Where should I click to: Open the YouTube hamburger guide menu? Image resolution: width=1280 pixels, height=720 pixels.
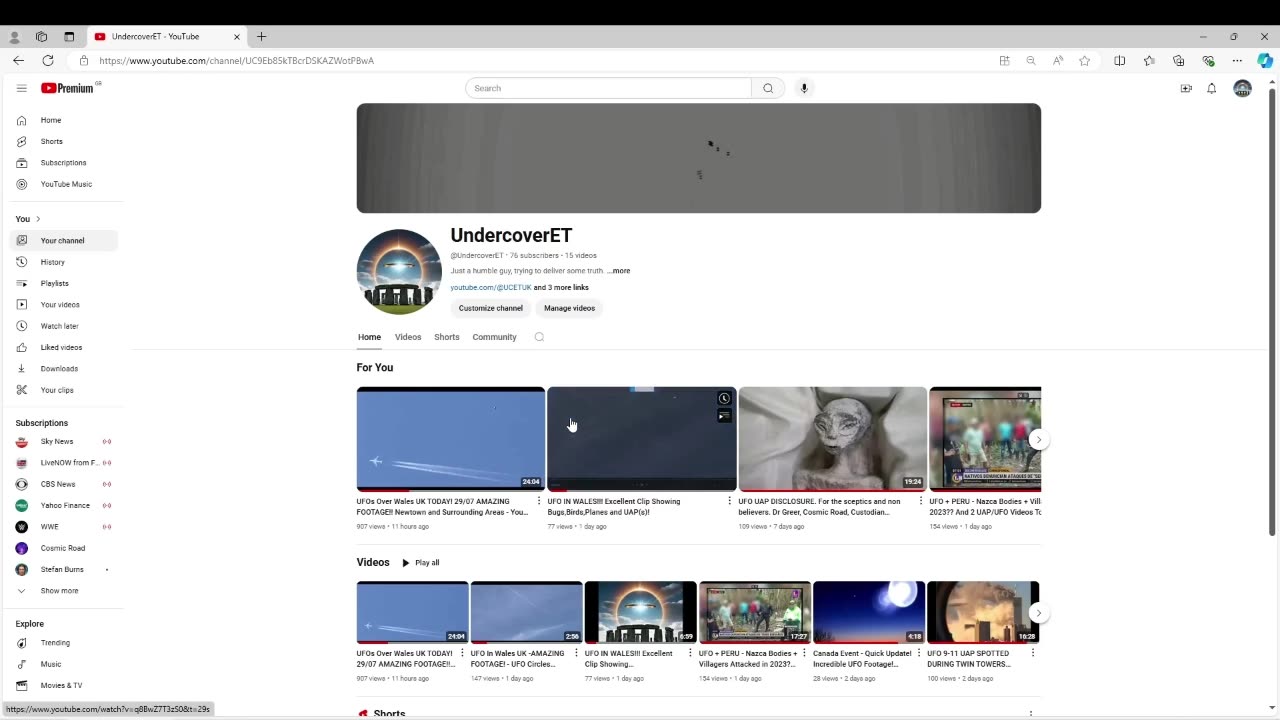point(21,88)
